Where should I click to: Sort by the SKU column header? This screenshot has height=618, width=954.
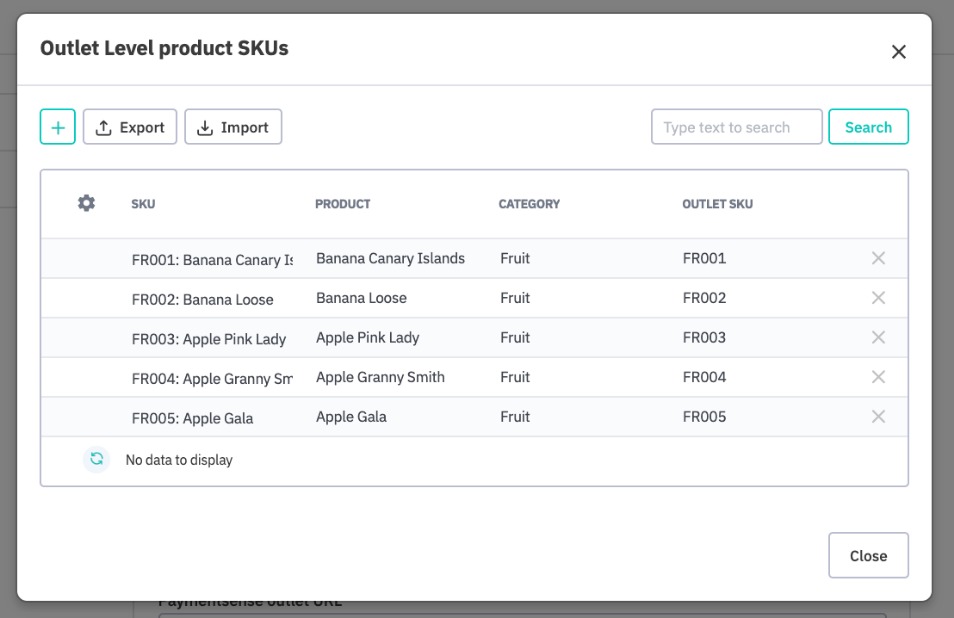[x=143, y=204]
